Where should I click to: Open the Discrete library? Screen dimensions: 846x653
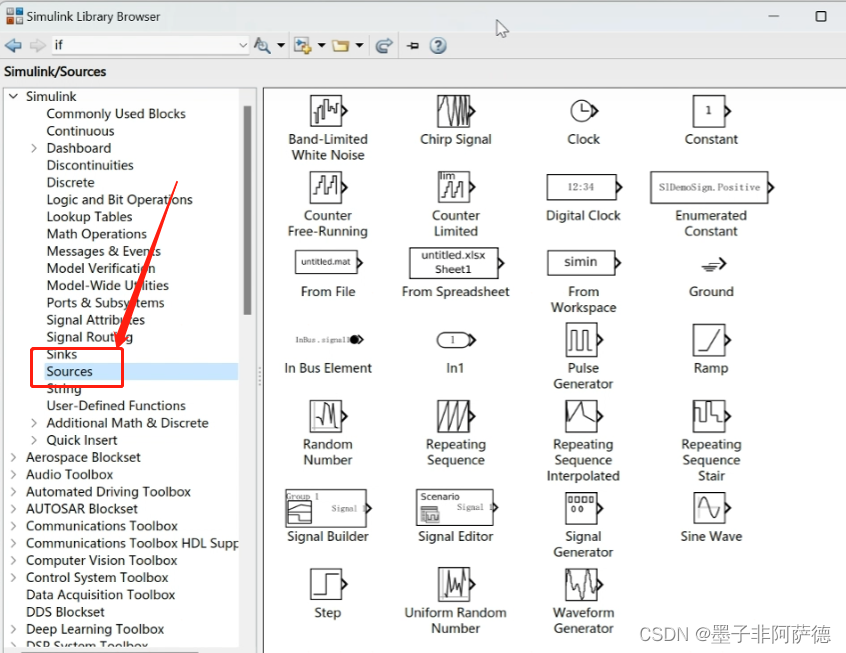[x=71, y=182]
